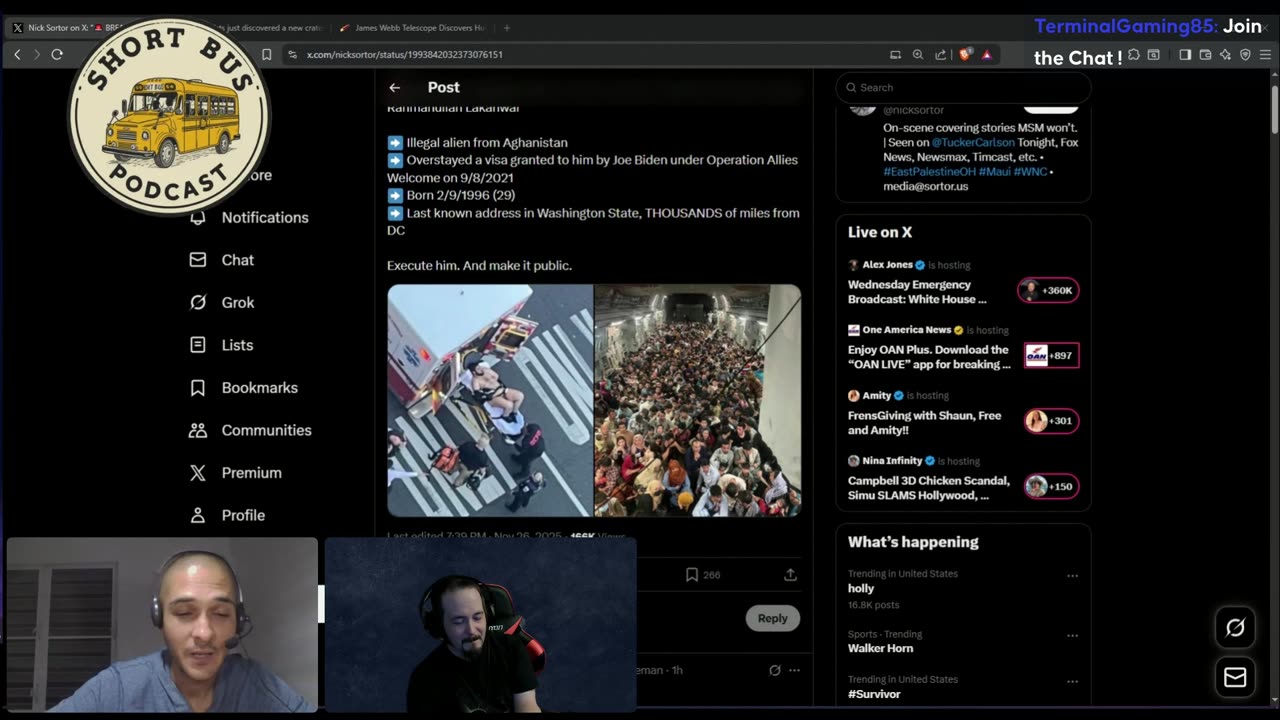Click the Brave Shields lion icon
The width and height of the screenshot is (1280, 720).
coord(965,54)
